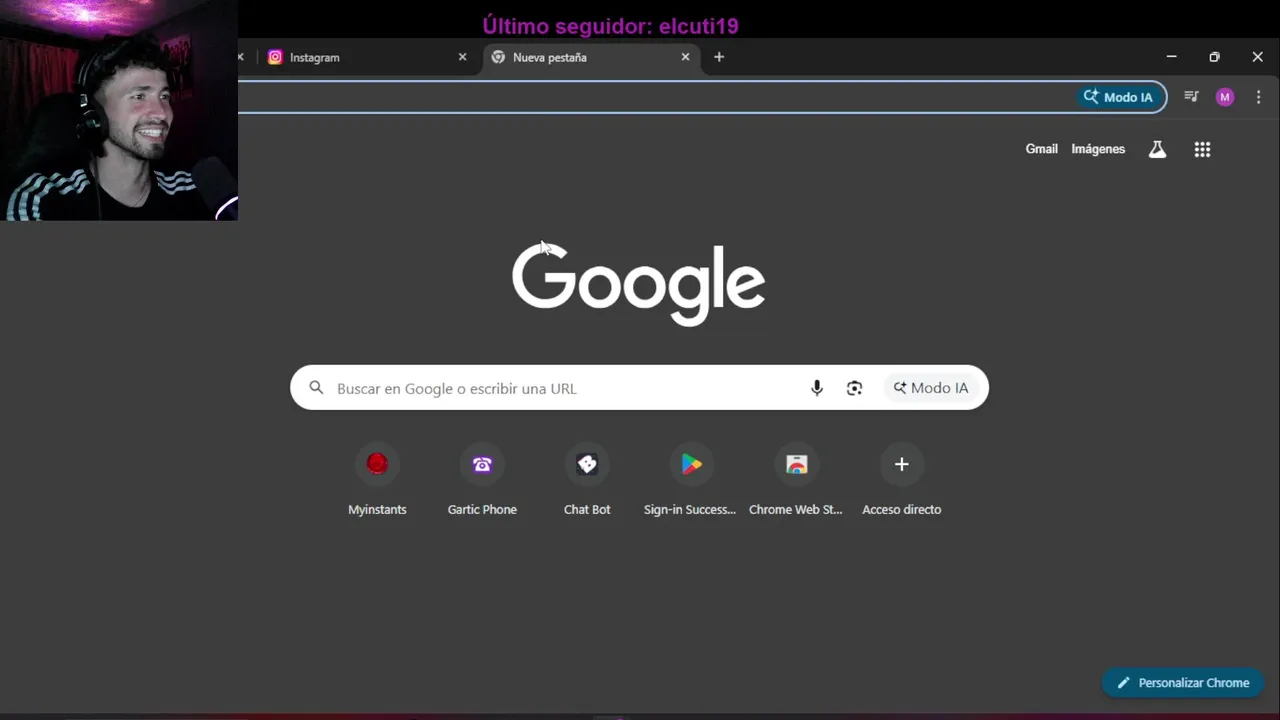This screenshot has width=1280, height=720.
Task: Open the Imágenes link
Action: (1098, 149)
